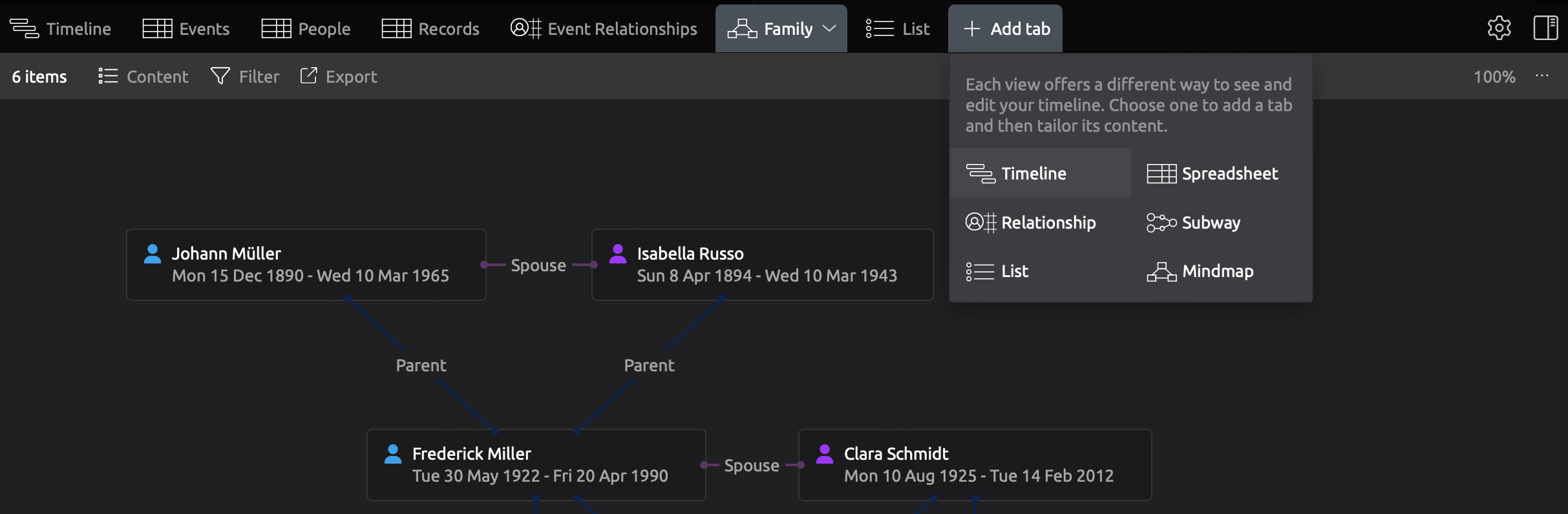Viewport: 1568px width, 514px height.
Task: Click the Spouse link label between Johann and Isabella
Action: tap(538, 265)
